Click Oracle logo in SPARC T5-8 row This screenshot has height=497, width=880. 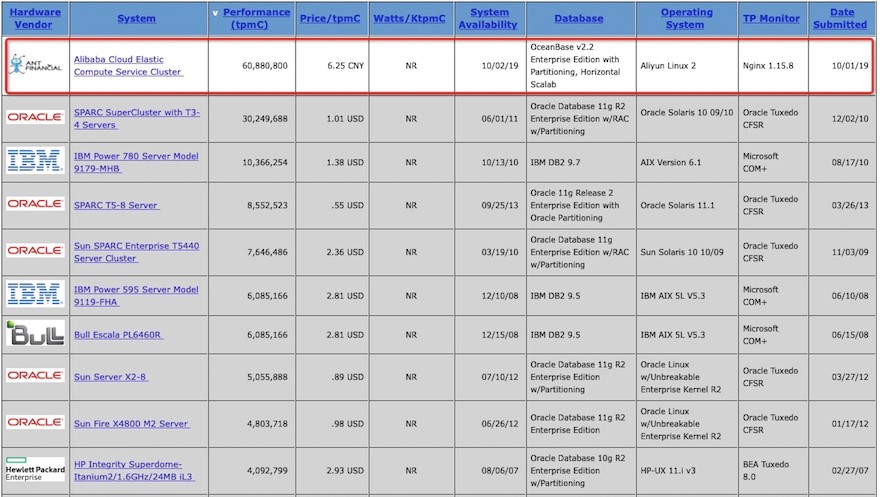coord(35,204)
